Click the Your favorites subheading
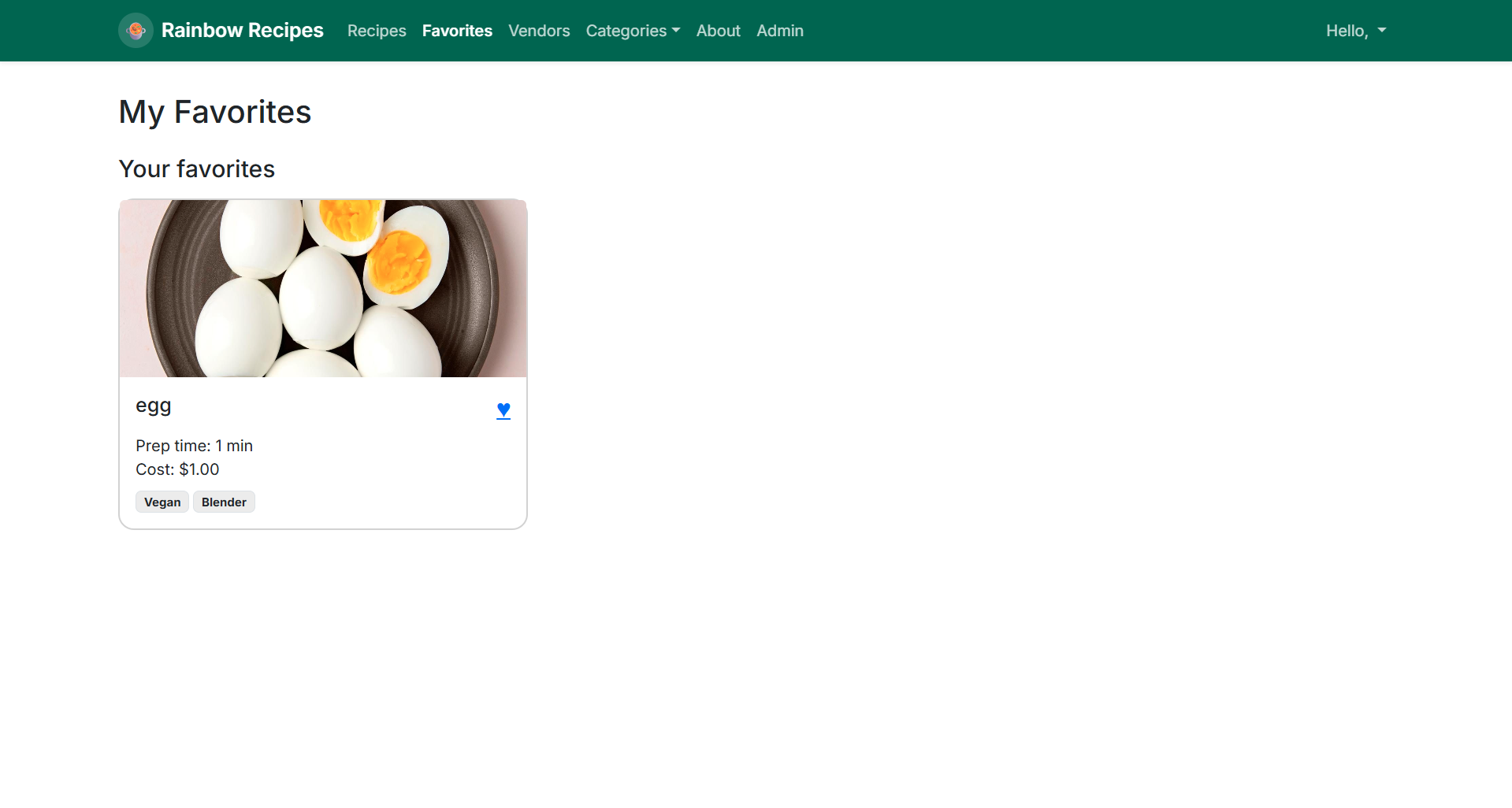 [x=197, y=169]
